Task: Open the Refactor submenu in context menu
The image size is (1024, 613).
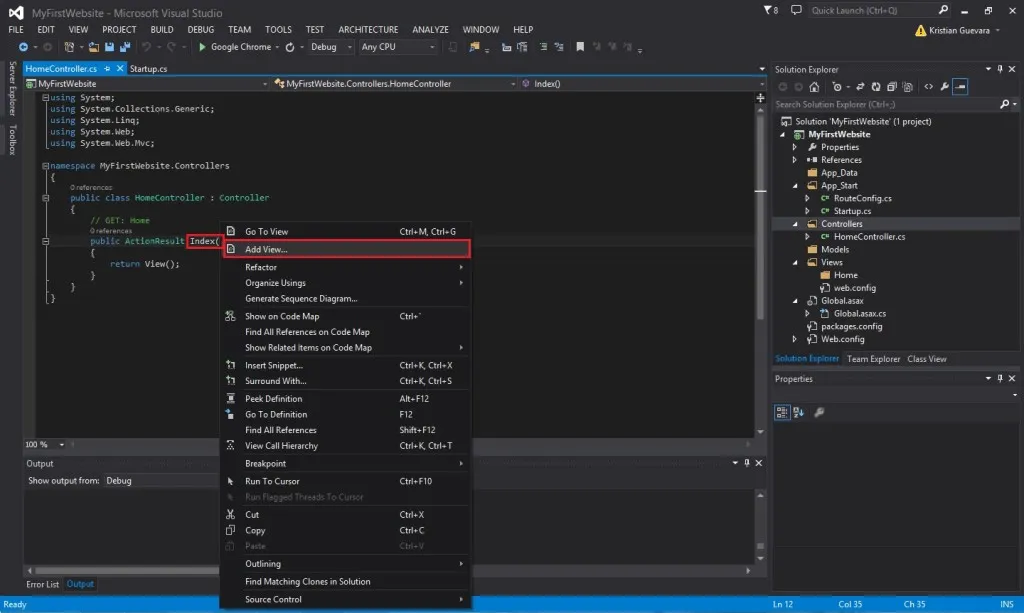Action: [x=345, y=267]
